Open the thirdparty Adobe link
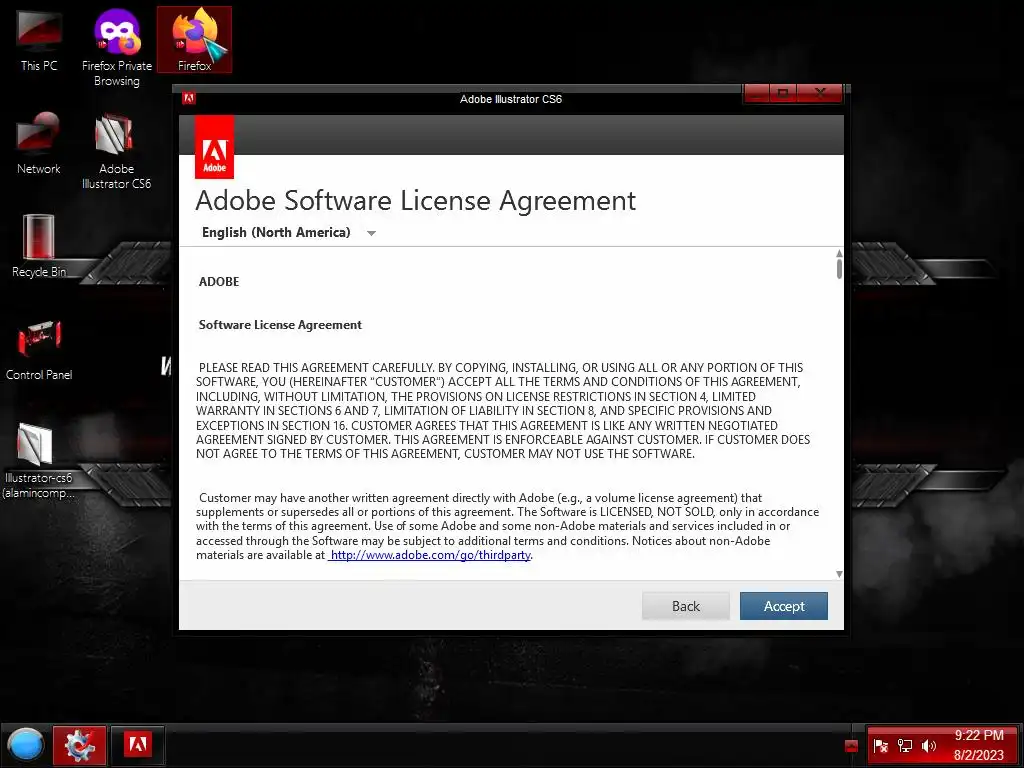Viewport: 1024px width, 768px height. click(x=430, y=555)
